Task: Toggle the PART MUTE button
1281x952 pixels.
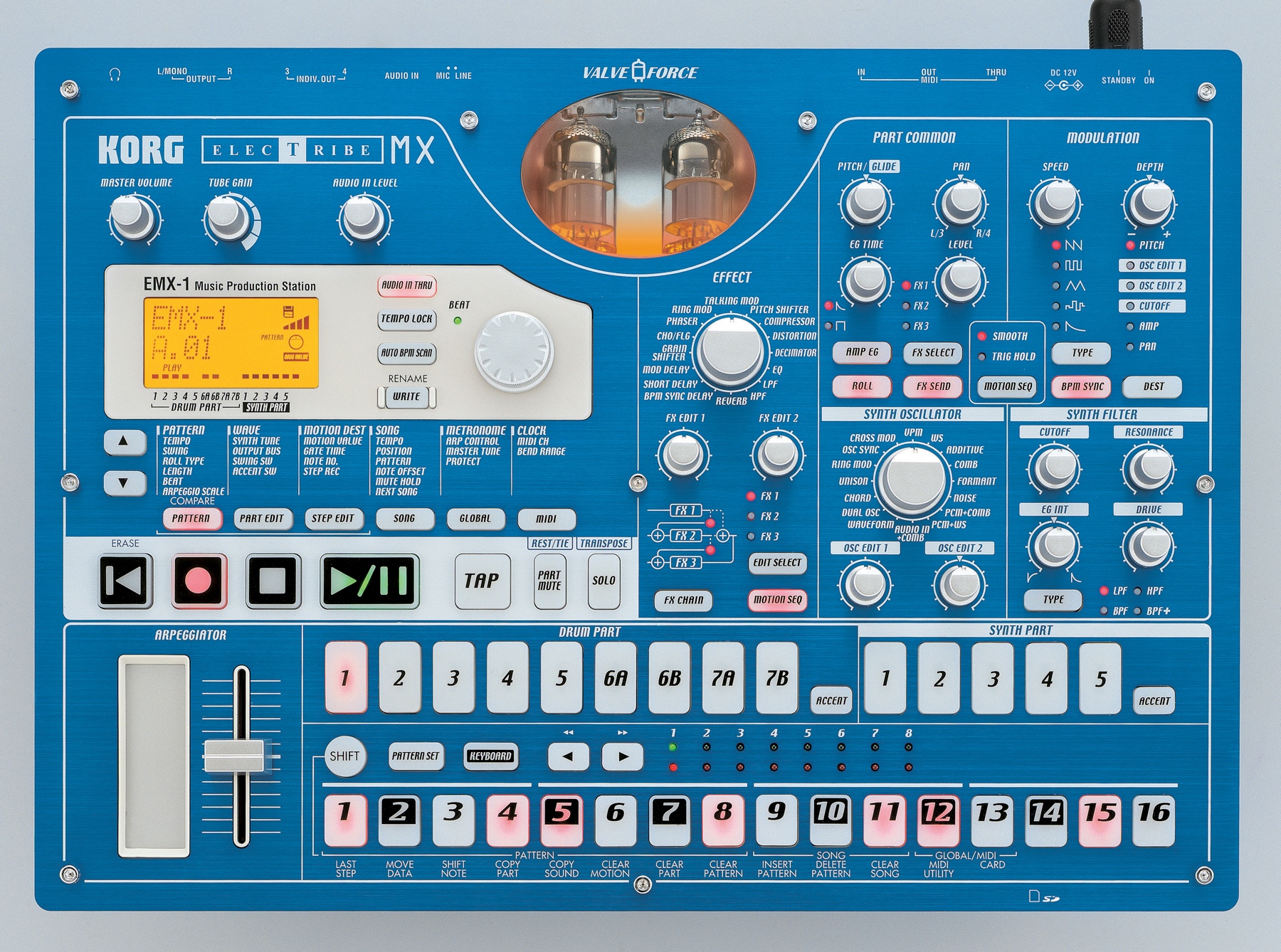Action: (549, 581)
